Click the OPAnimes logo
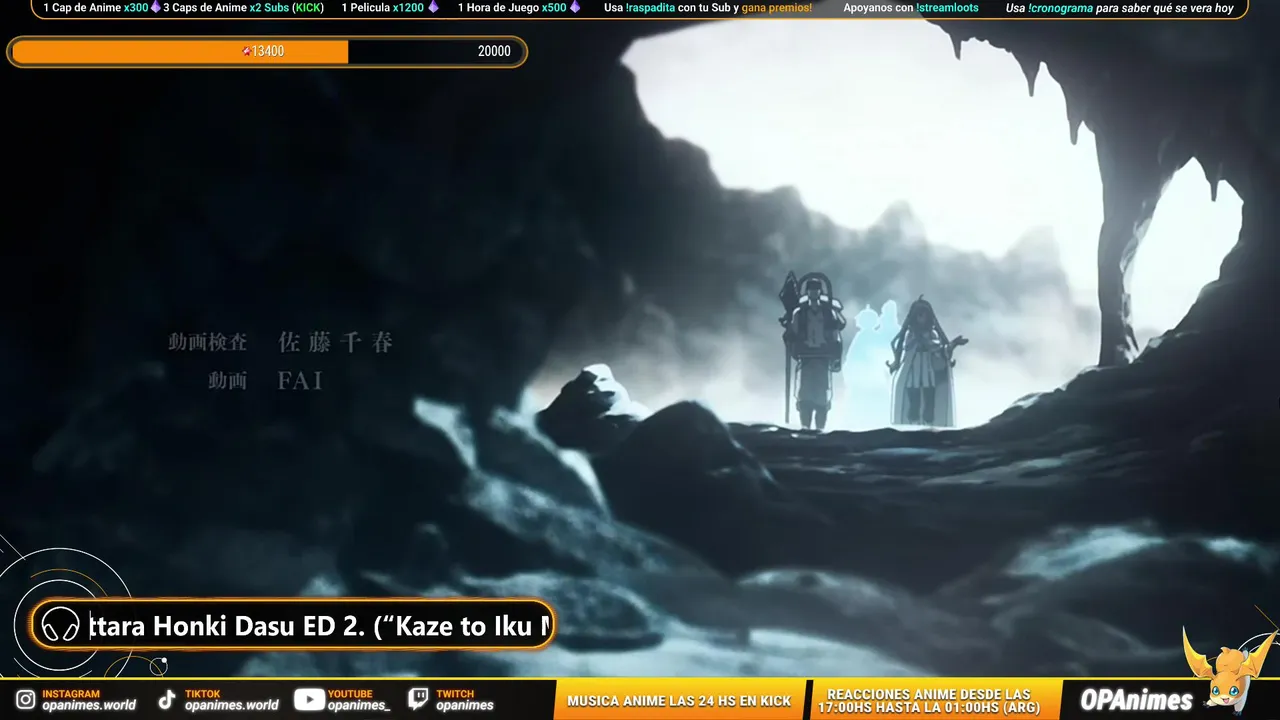Viewport: 1280px width, 720px height. point(1136,700)
